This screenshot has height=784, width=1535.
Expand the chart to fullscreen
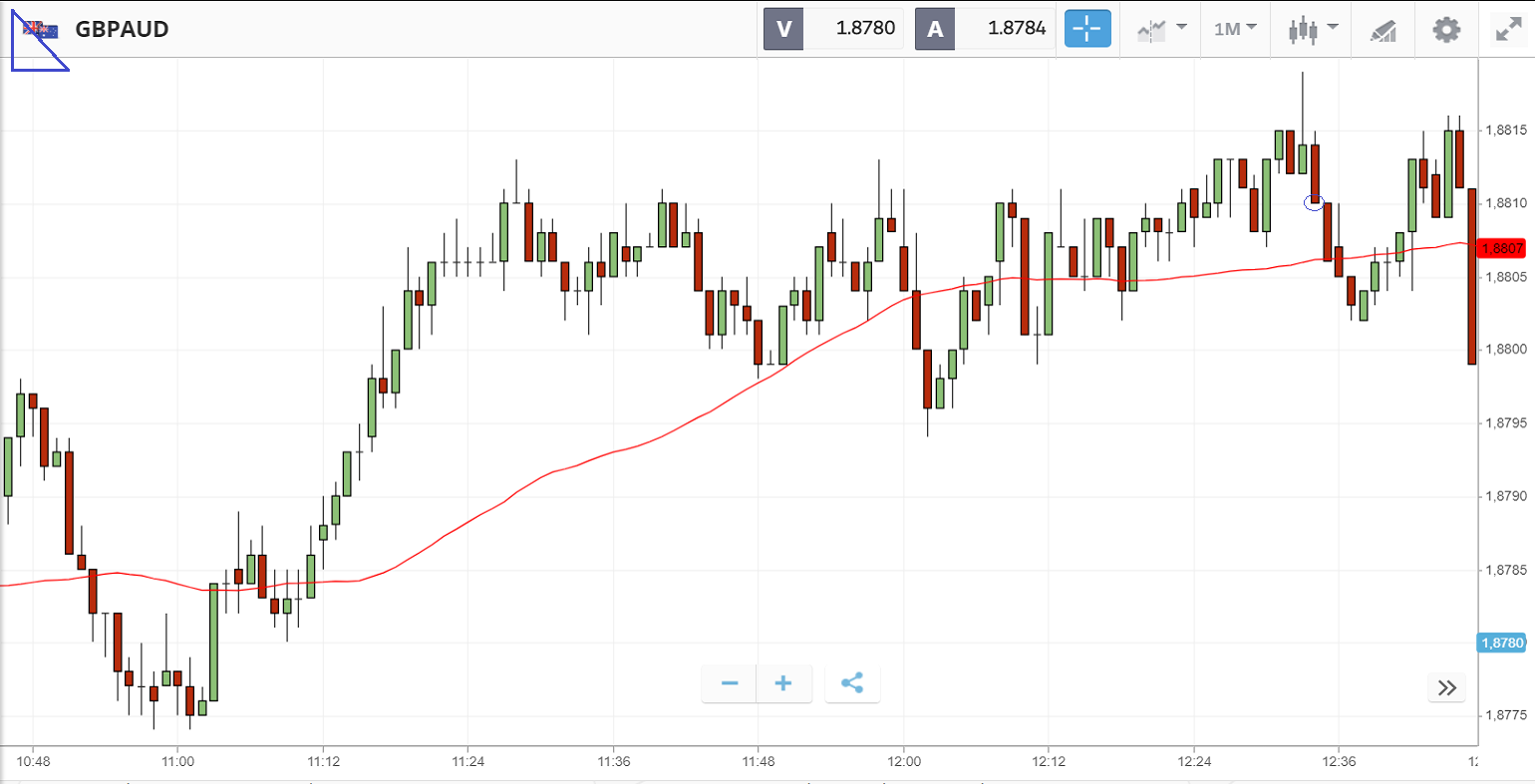point(1508,29)
